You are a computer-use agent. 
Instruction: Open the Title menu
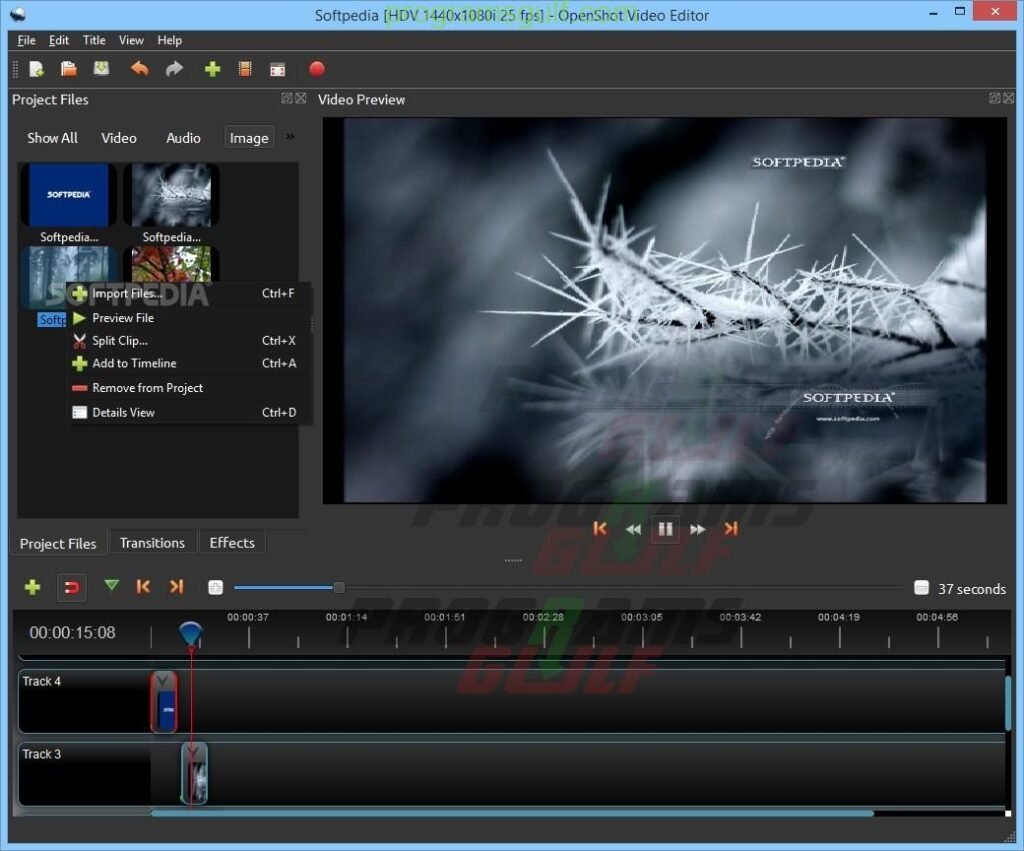[x=94, y=40]
